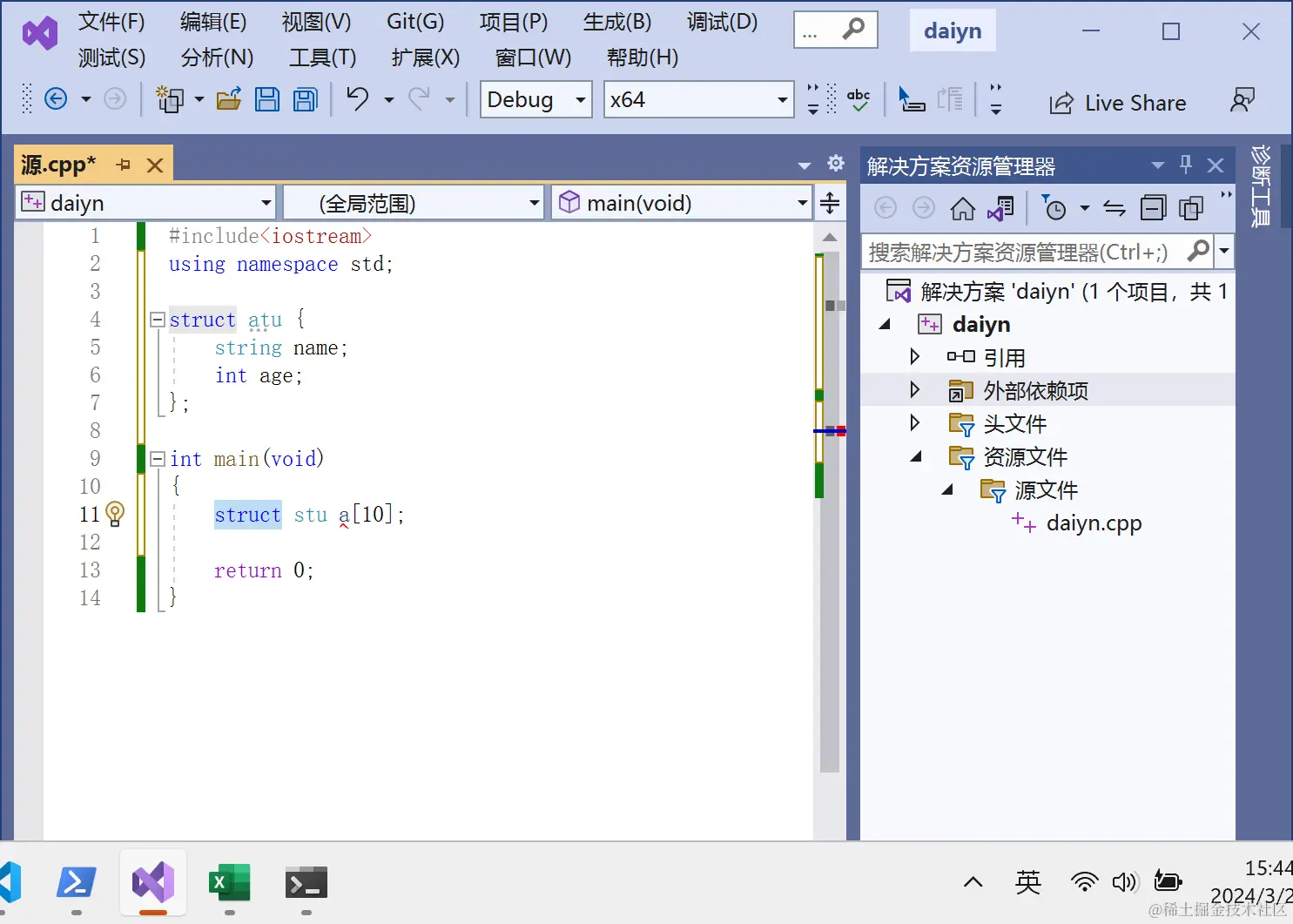The height and width of the screenshot is (924, 1293).
Task: Open the undo history dropdown arrow
Action: pyautogui.click(x=388, y=99)
